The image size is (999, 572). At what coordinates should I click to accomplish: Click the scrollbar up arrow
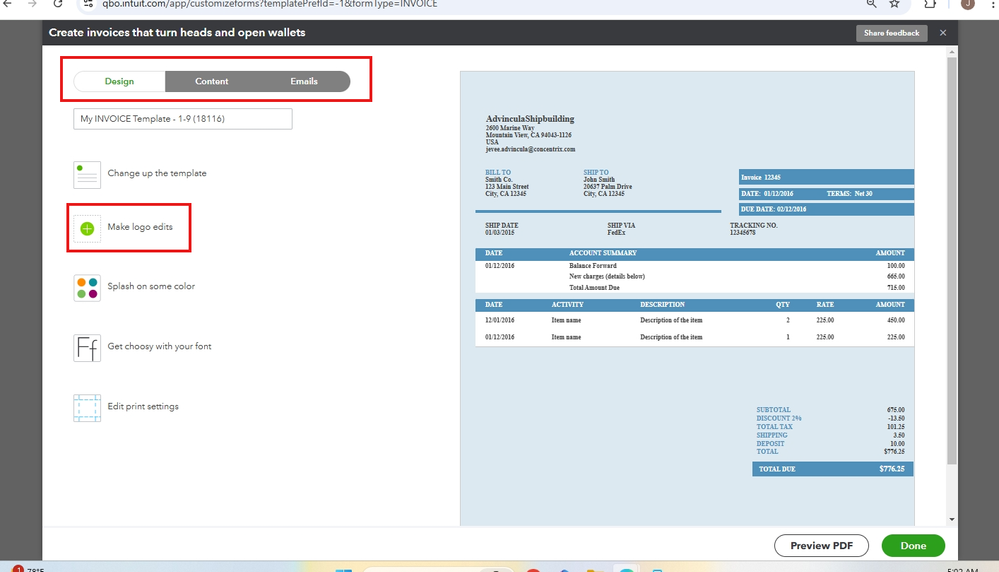point(952,52)
